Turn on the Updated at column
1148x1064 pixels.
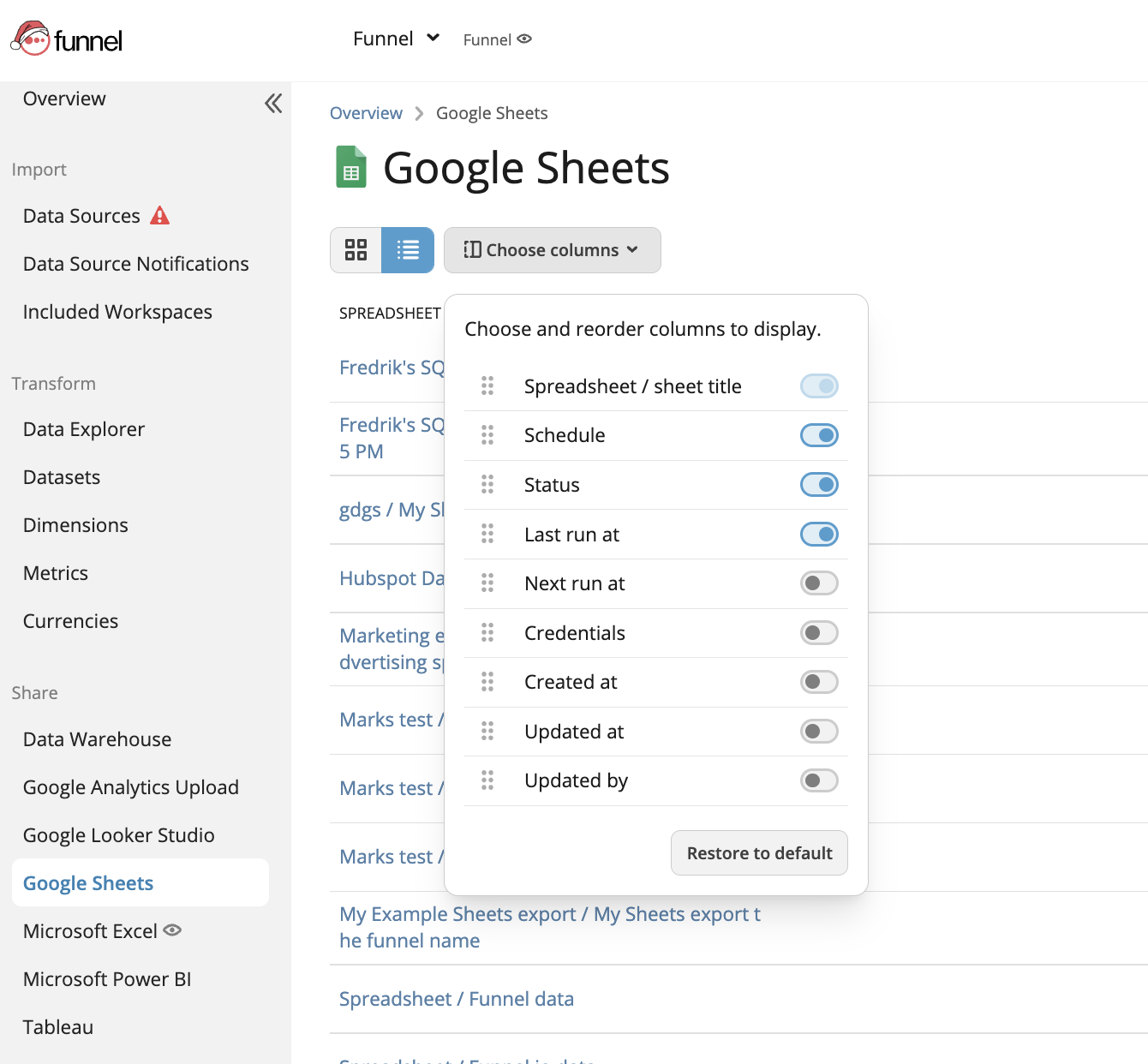pyautogui.click(x=819, y=732)
